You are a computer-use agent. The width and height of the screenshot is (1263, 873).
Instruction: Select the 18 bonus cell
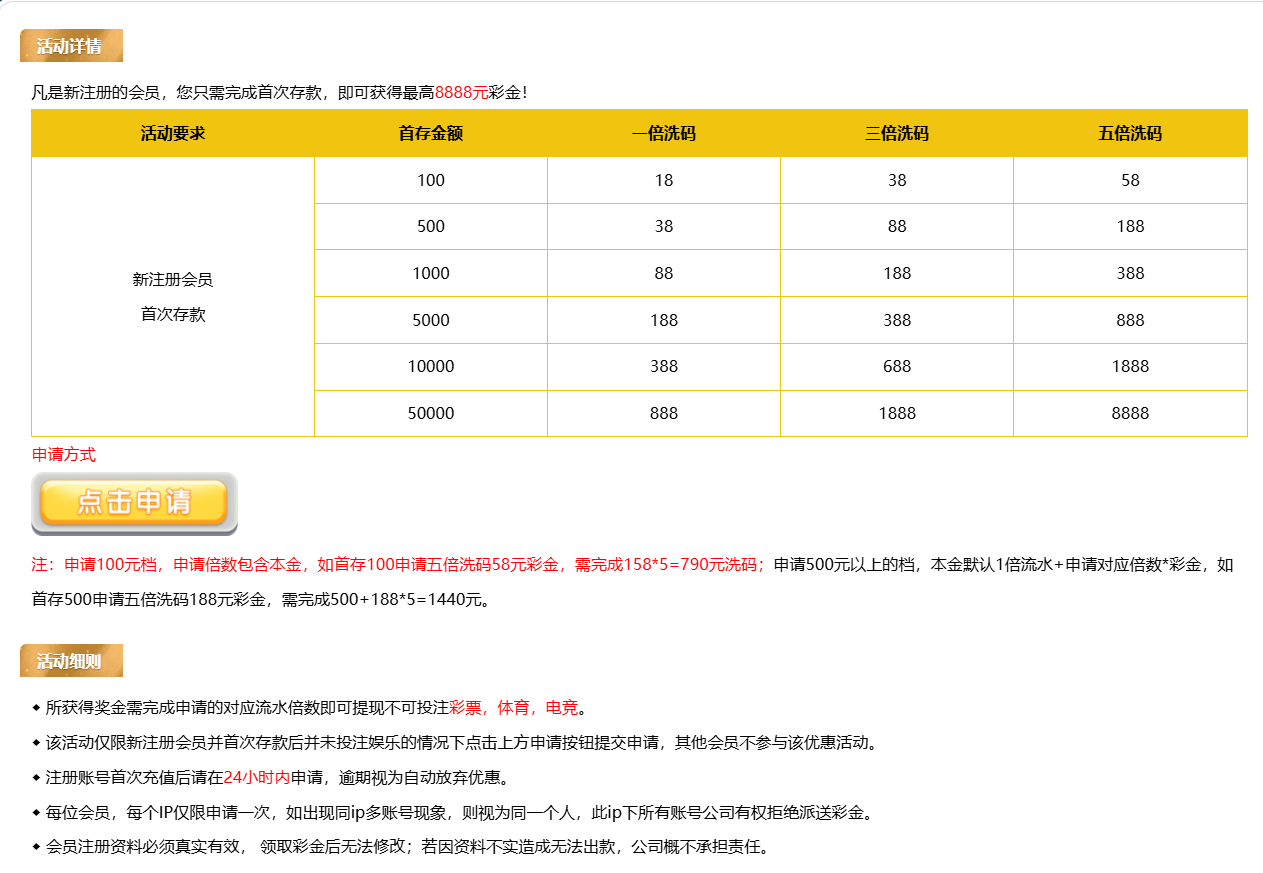(x=664, y=180)
